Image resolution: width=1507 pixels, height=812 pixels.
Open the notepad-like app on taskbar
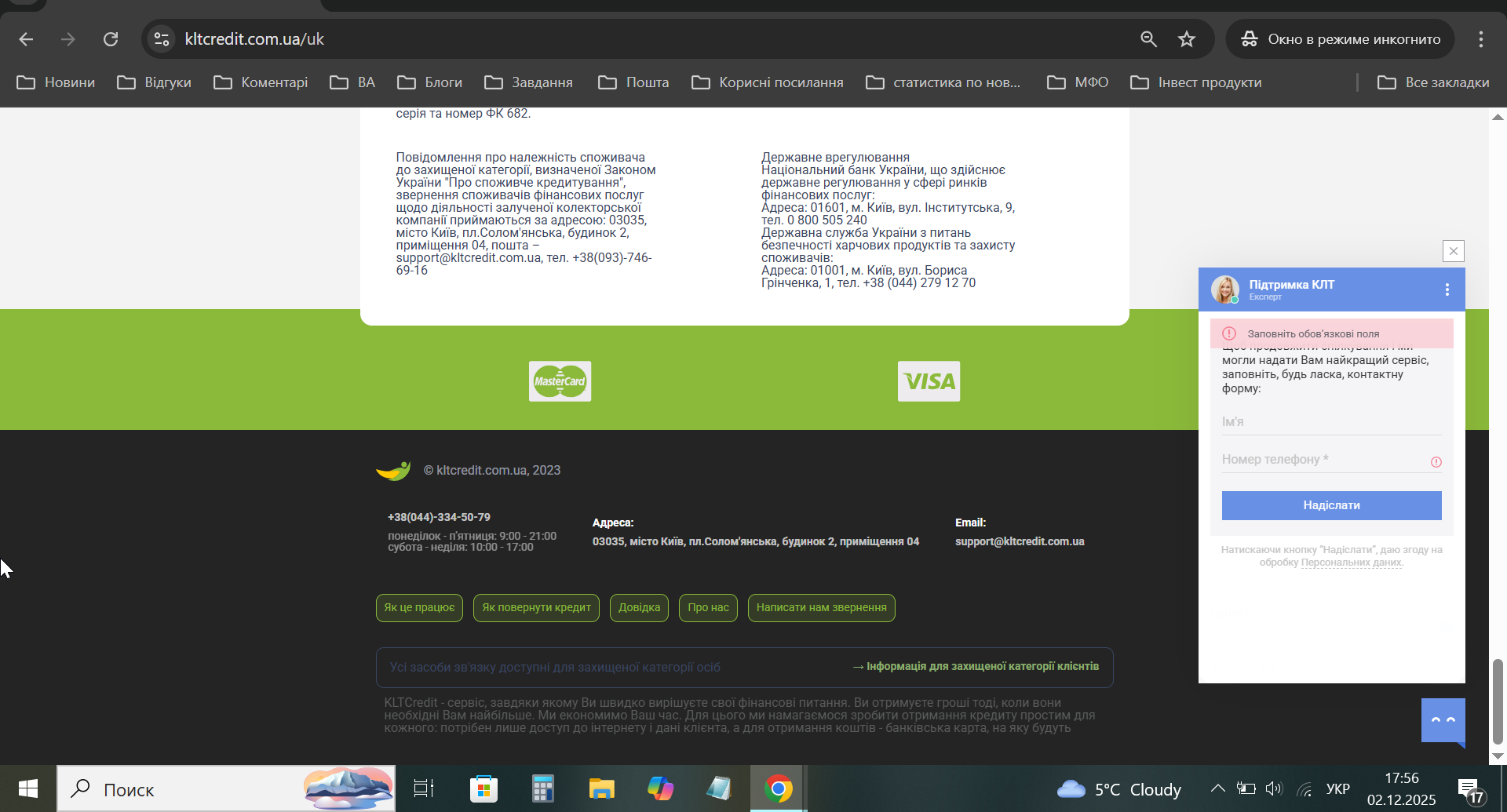719,788
